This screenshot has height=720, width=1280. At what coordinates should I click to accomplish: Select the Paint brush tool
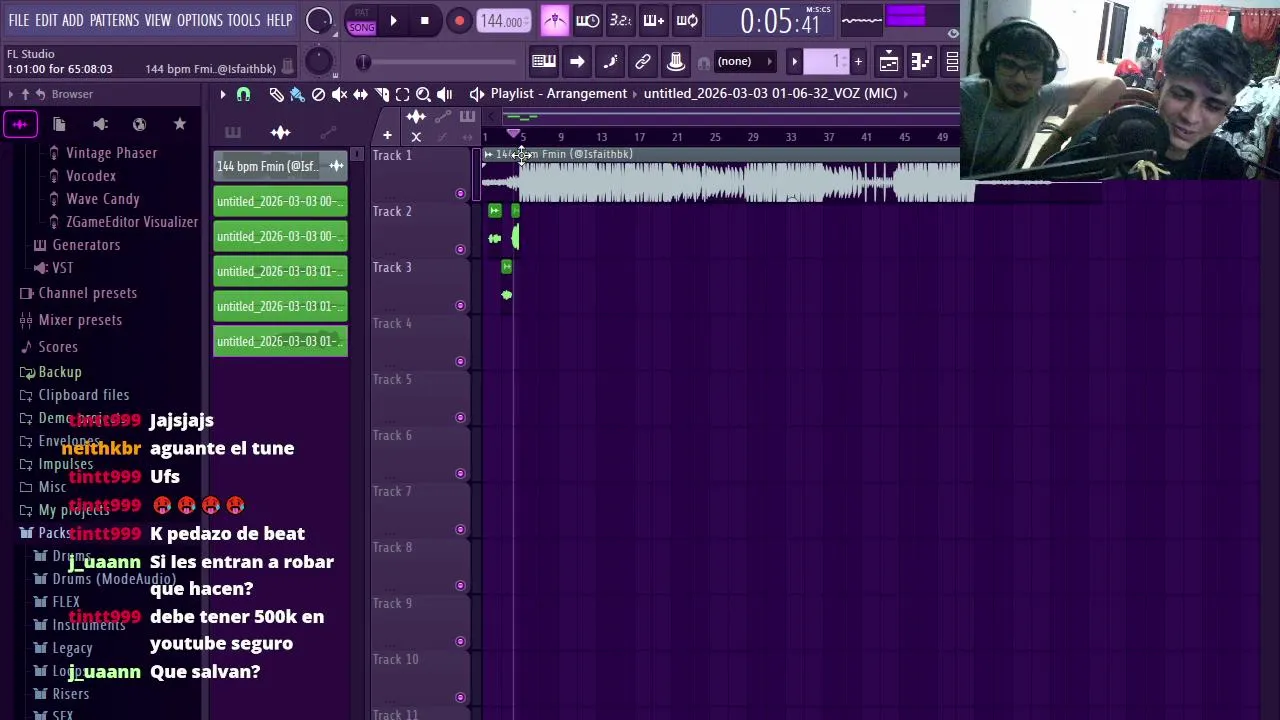point(297,94)
